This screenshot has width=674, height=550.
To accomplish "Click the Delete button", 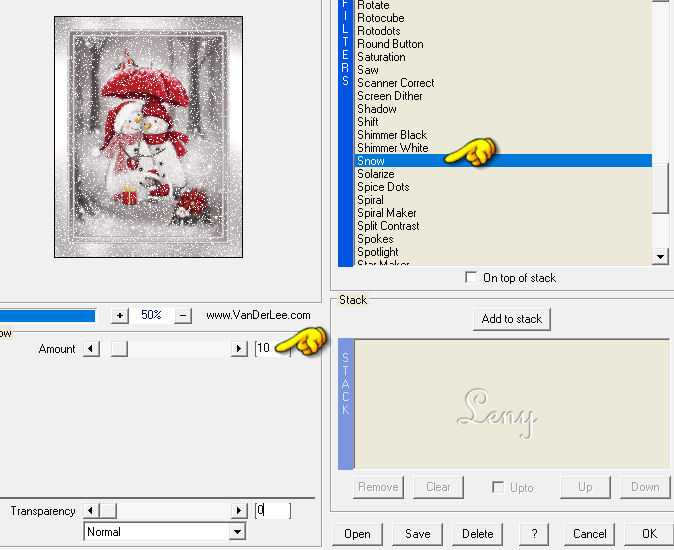I will tap(478, 534).
